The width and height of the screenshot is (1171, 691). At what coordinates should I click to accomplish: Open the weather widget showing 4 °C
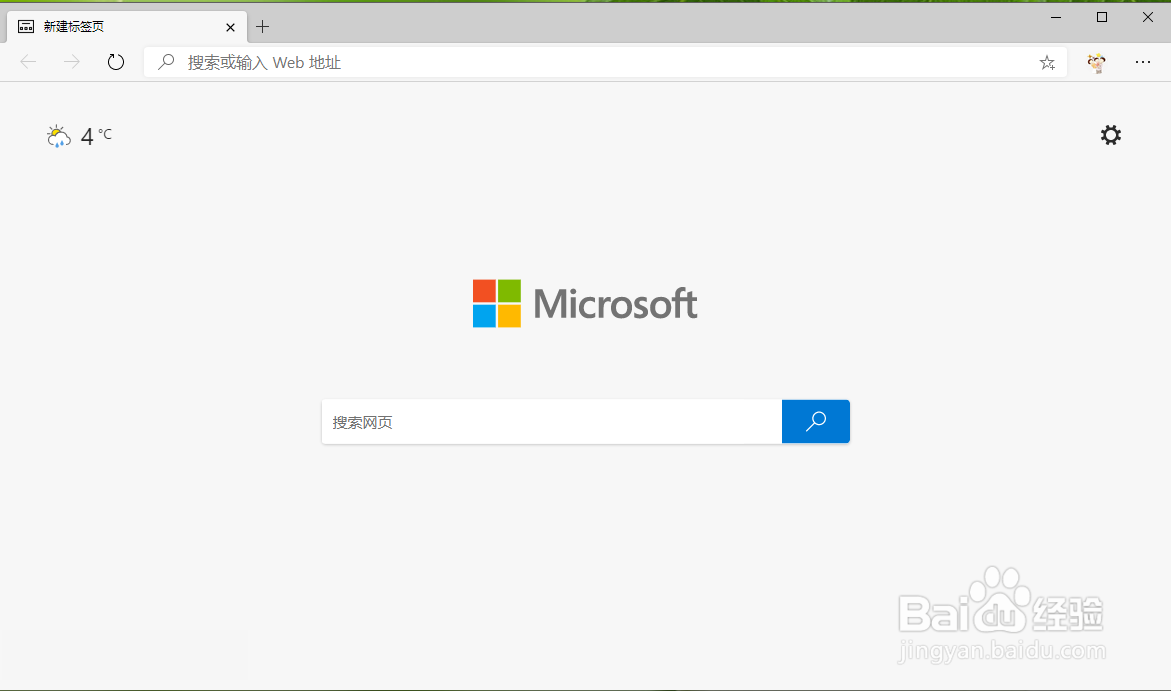click(x=79, y=136)
